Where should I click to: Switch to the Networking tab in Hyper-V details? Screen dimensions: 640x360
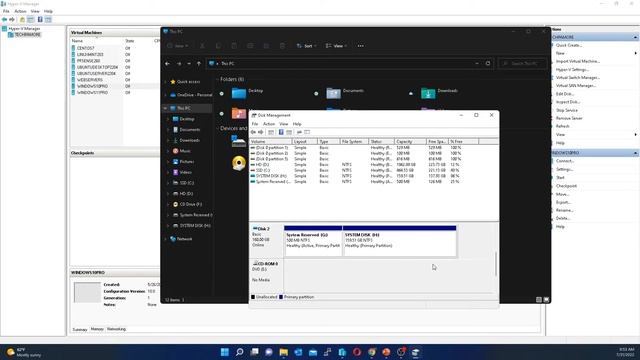pos(116,329)
